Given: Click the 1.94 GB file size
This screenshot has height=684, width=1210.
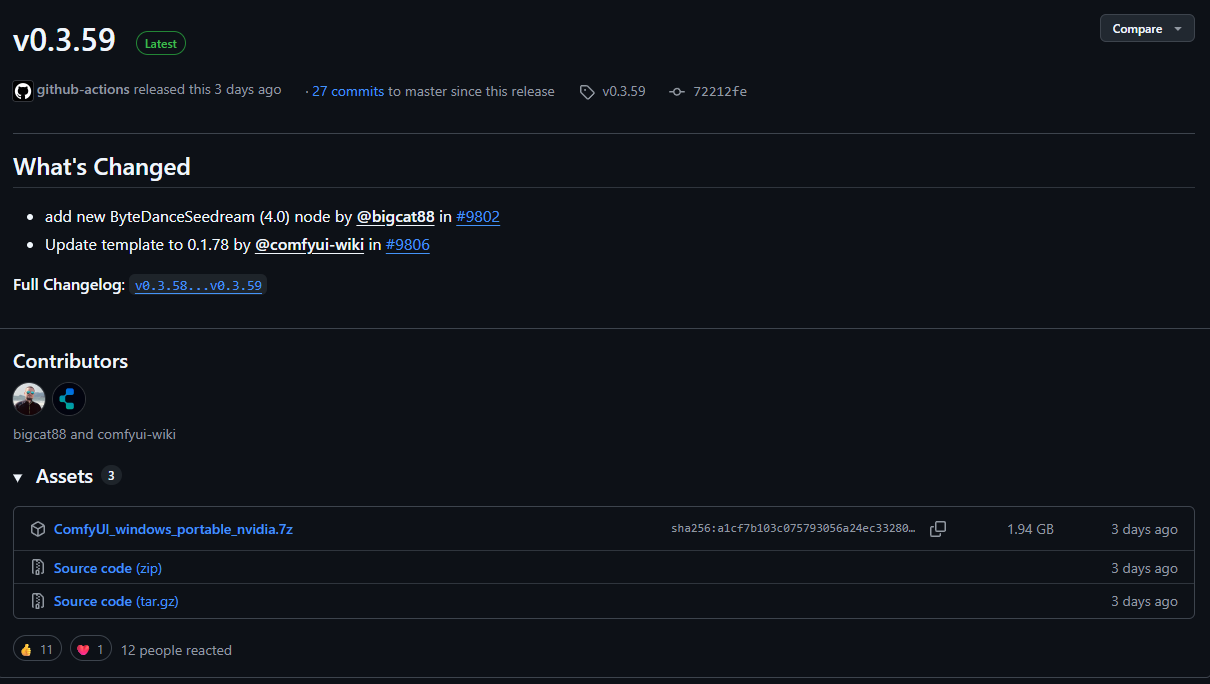Looking at the screenshot, I should (x=1030, y=529).
